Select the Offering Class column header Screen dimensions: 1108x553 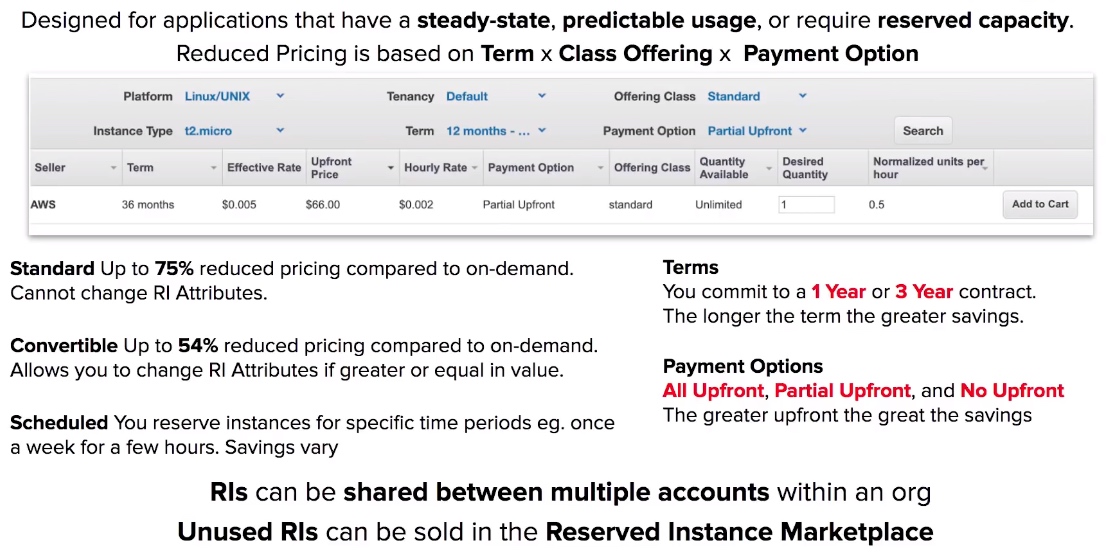[x=652, y=168]
